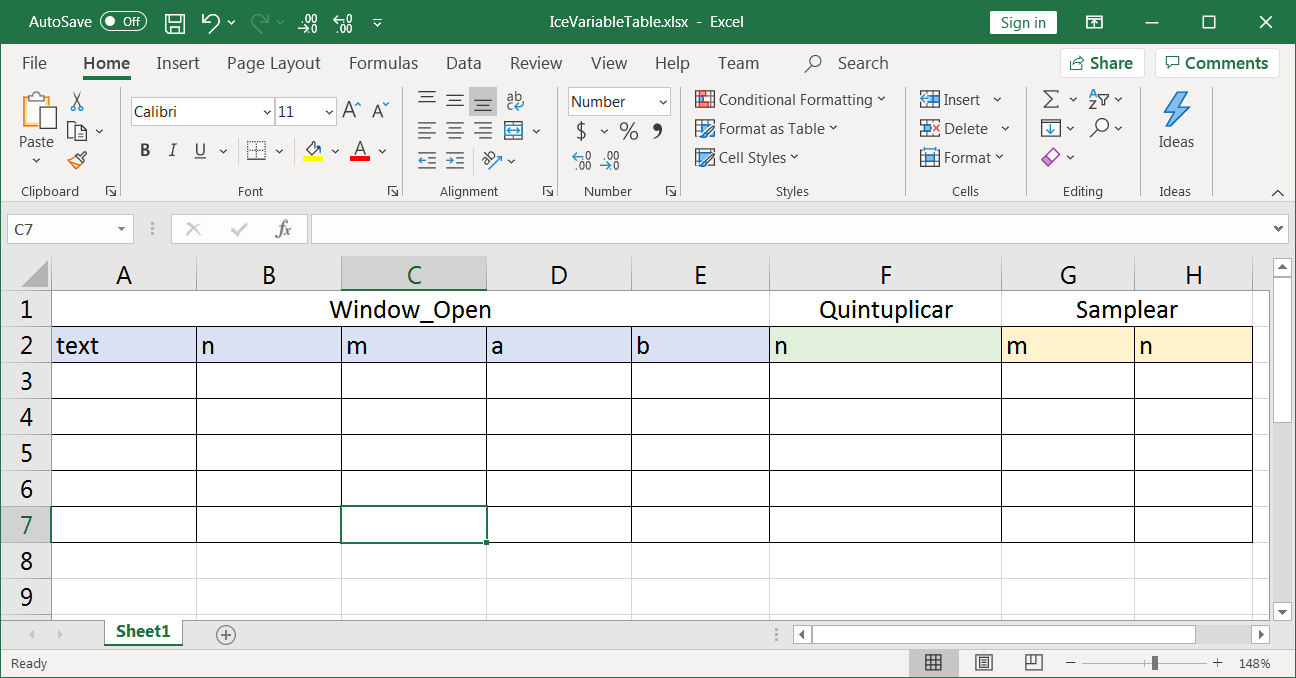This screenshot has height=678, width=1296.
Task: Apply Comma Style format
Action: click(657, 131)
